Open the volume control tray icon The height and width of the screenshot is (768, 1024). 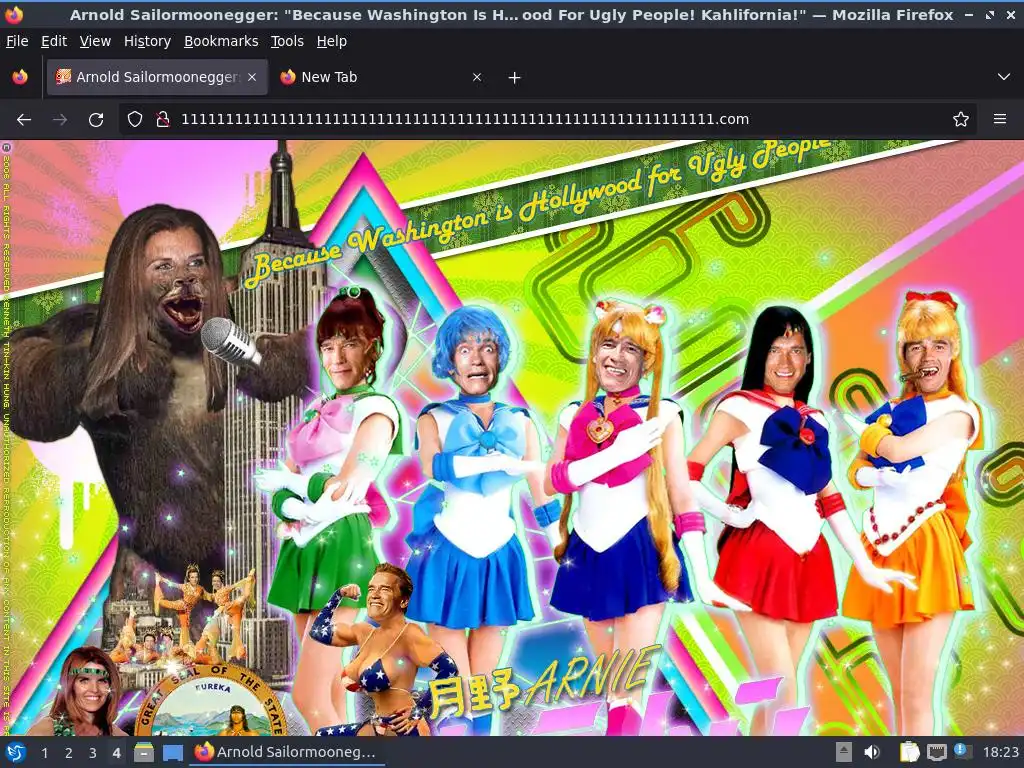pyautogui.click(x=872, y=753)
